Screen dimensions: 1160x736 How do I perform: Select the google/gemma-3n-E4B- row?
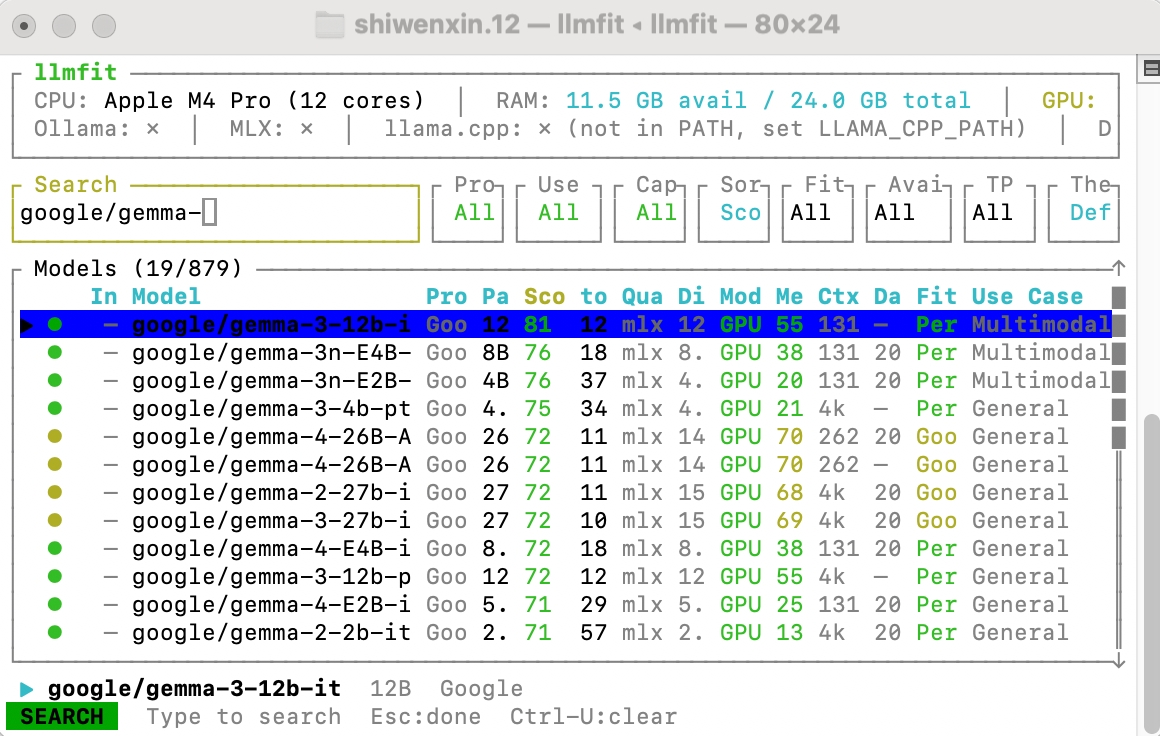566,353
